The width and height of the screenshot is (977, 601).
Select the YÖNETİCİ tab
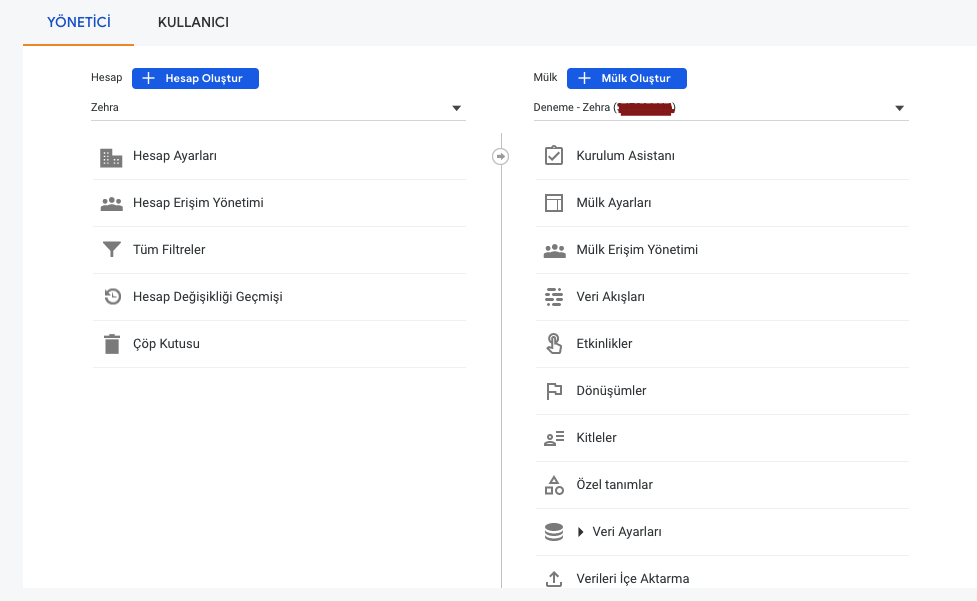click(x=77, y=22)
